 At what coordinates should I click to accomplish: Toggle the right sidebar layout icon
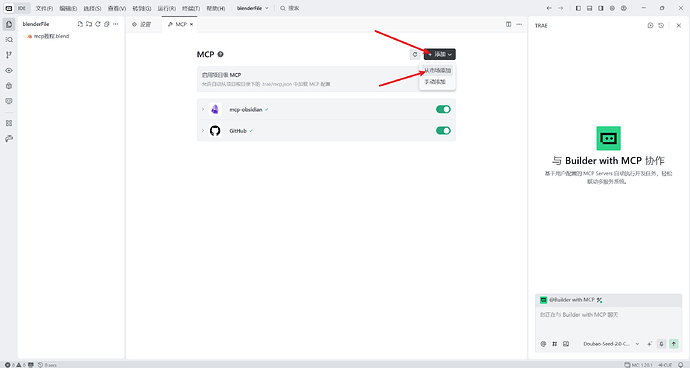click(x=601, y=8)
